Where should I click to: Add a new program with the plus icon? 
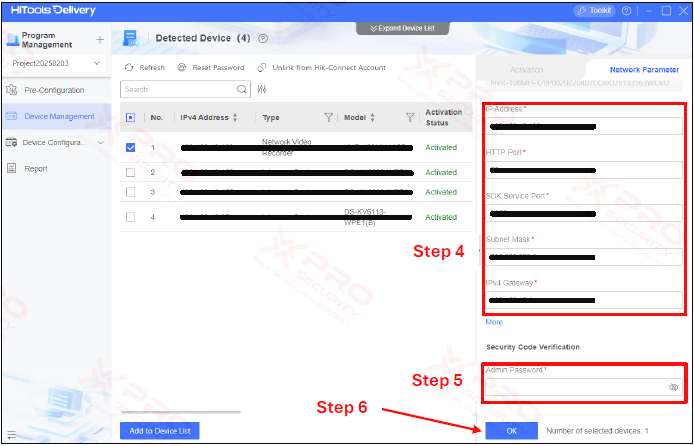[x=100, y=40]
